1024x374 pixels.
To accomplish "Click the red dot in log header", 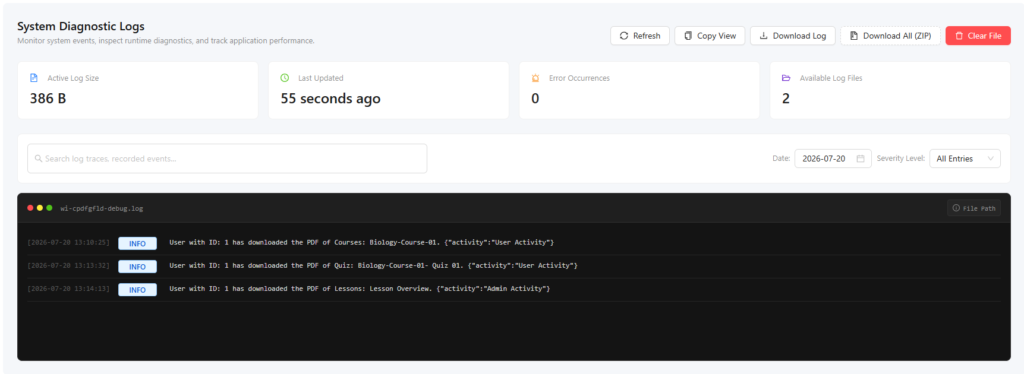I will 30,208.
